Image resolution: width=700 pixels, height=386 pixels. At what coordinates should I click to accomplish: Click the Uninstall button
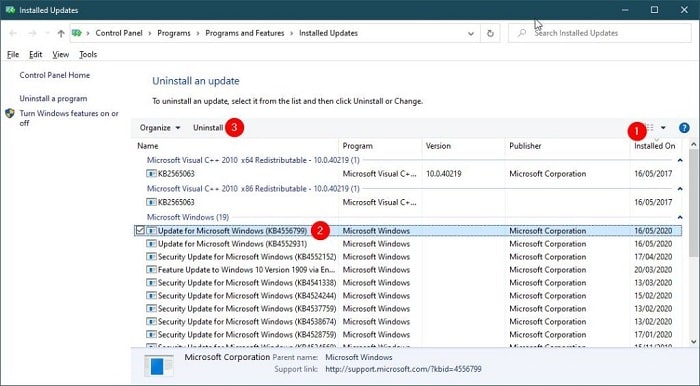point(208,128)
